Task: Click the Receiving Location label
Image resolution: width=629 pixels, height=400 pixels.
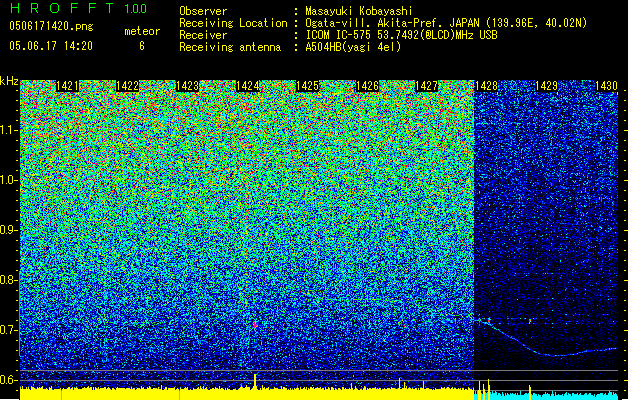Action: [233, 23]
